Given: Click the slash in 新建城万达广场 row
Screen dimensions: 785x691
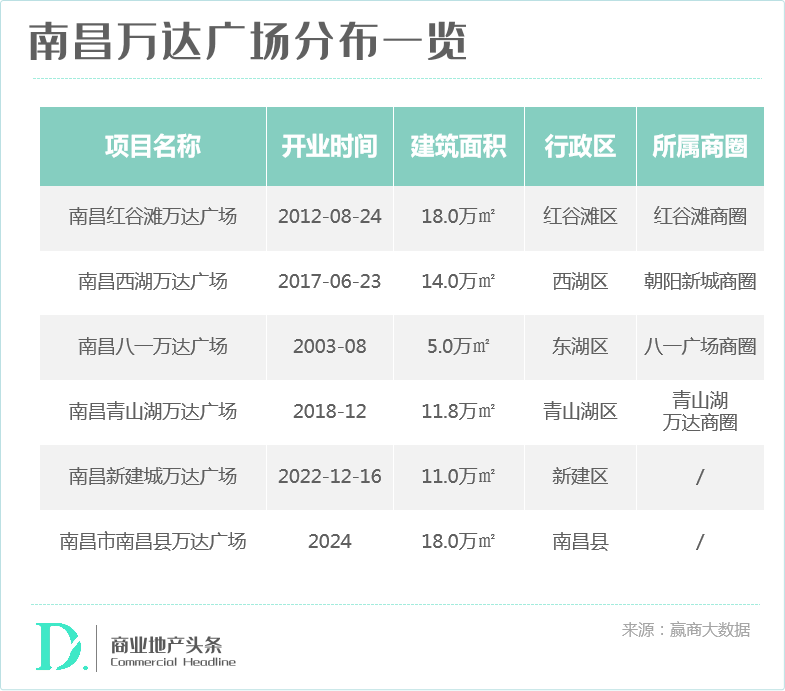Looking at the screenshot, I should click(x=700, y=477).
